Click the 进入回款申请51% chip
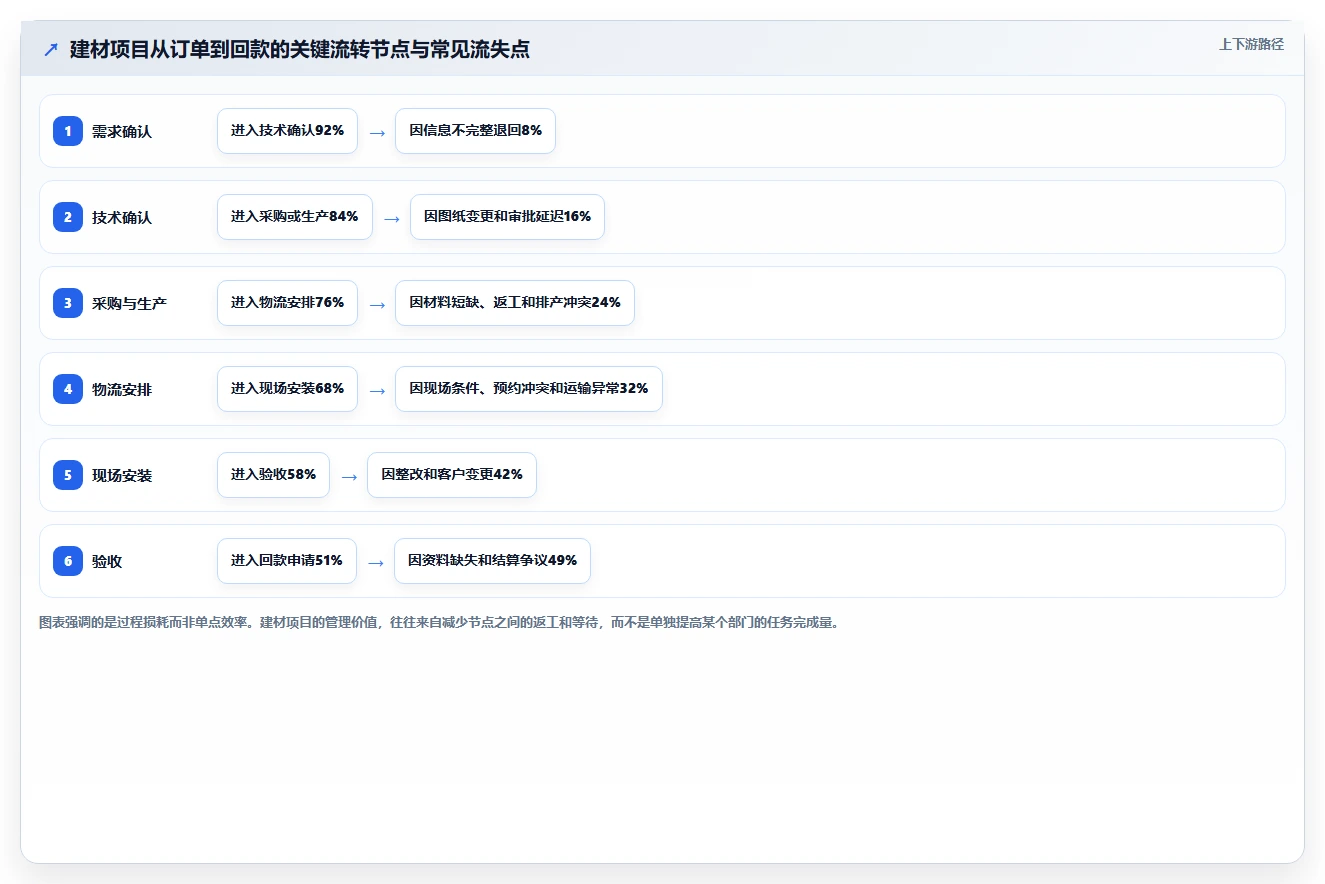Viewport: 1325px width, 884px height. [287, 561]
